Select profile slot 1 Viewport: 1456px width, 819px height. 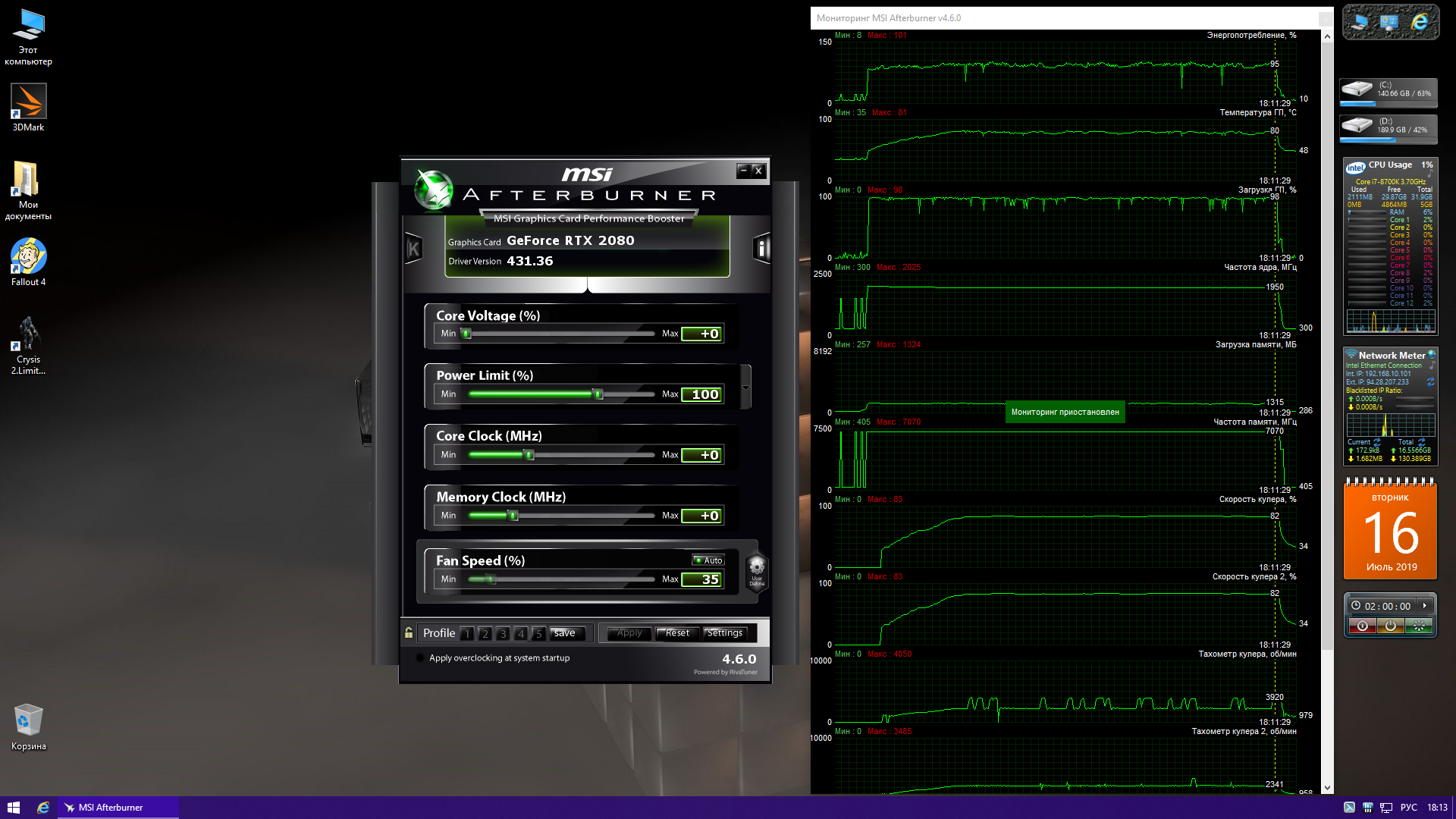pyautogui.click(x=467, y=633)
